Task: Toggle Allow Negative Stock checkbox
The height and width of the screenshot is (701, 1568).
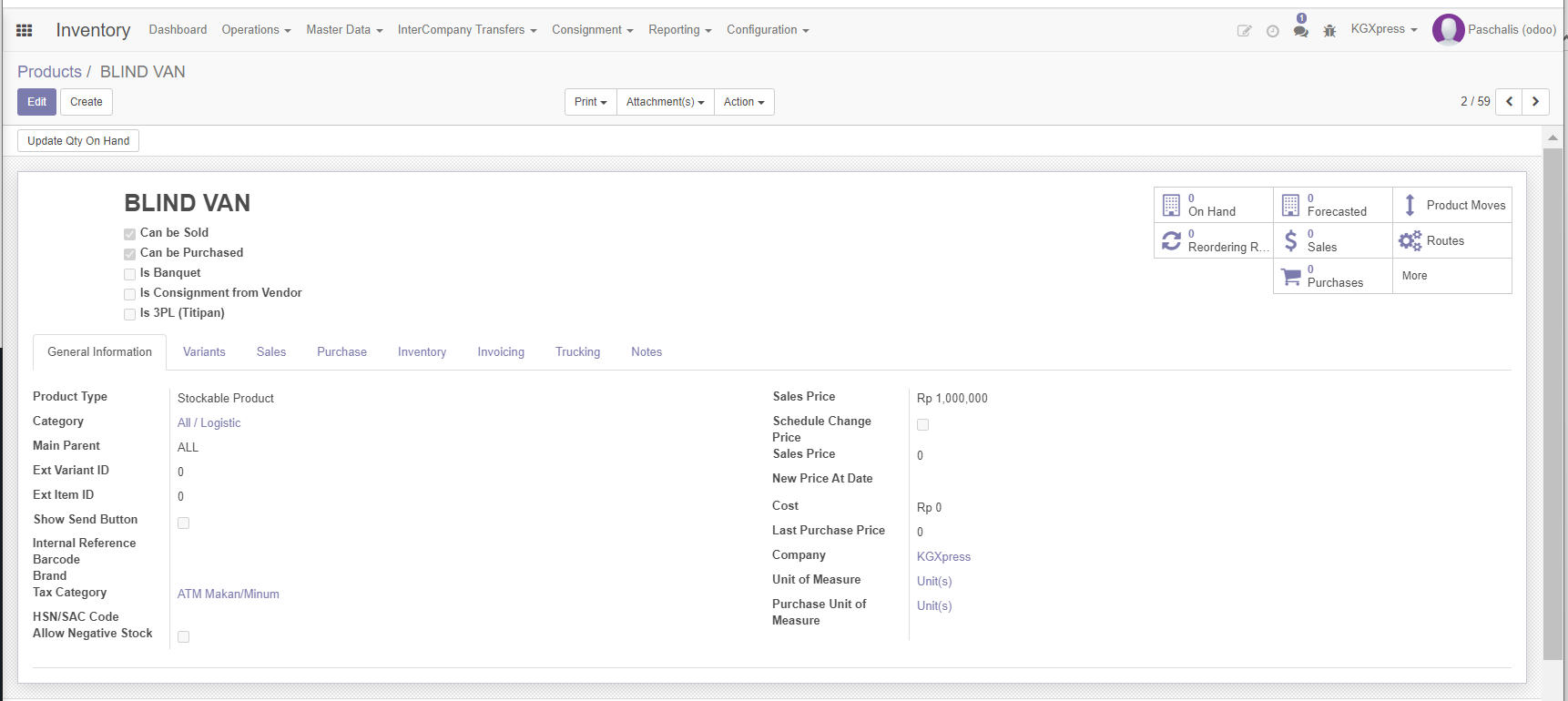Action: [183, 636]
